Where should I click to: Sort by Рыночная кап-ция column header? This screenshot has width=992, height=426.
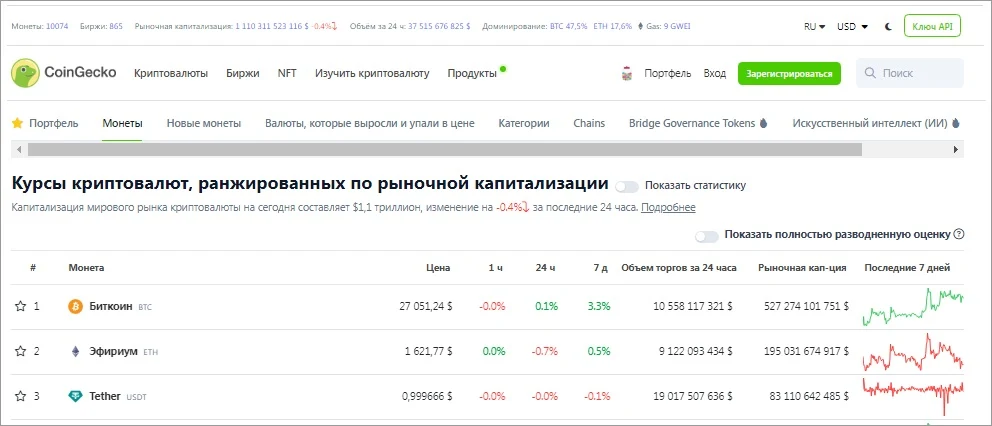click(802, 268)
